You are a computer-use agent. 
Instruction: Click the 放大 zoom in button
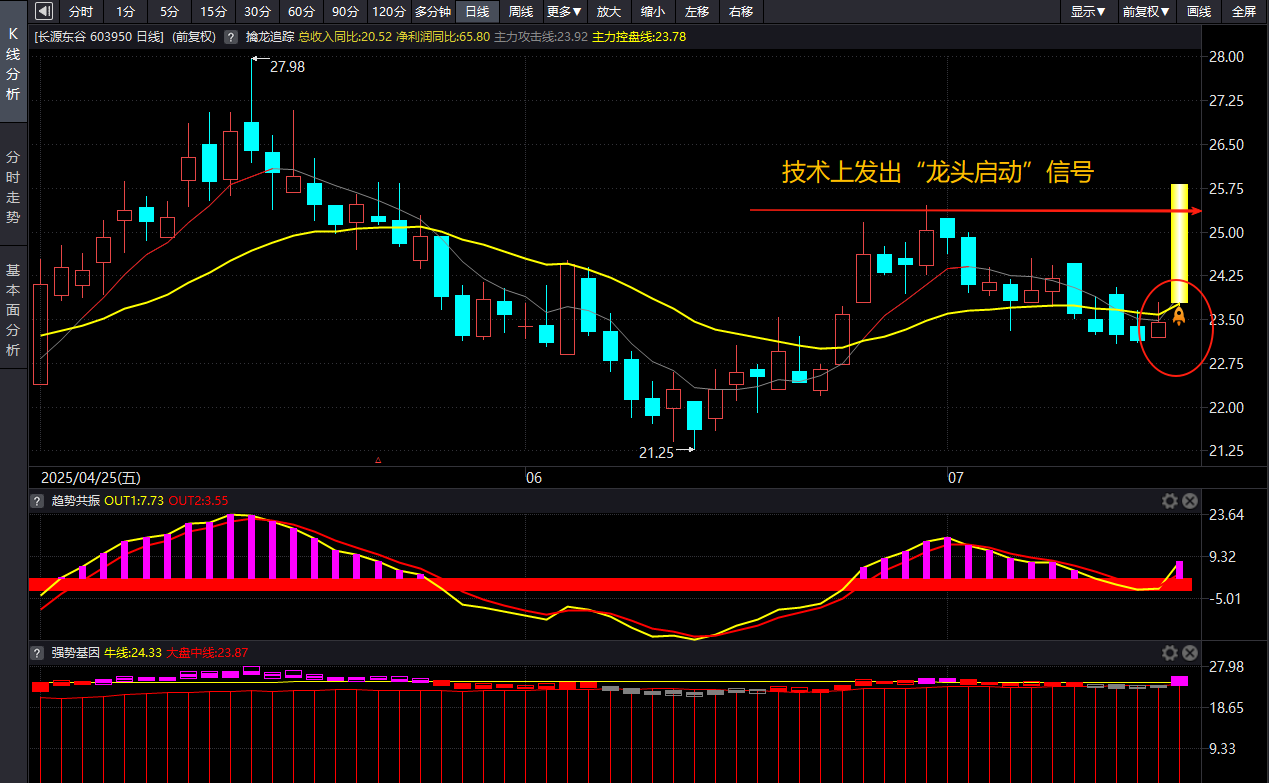[609, 12]
